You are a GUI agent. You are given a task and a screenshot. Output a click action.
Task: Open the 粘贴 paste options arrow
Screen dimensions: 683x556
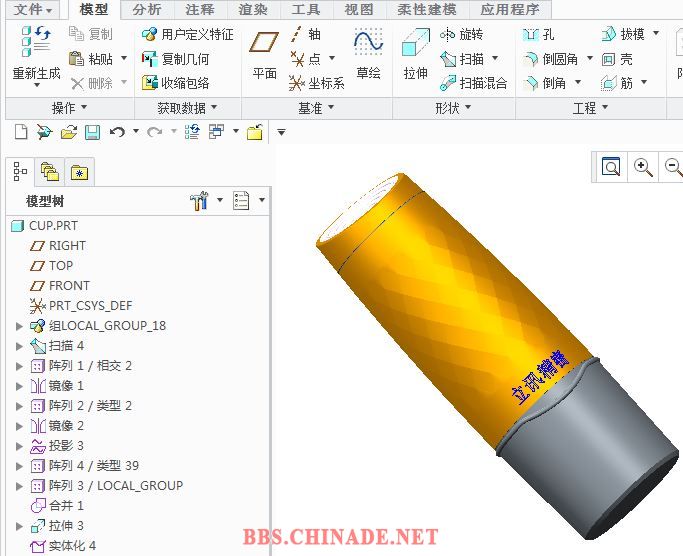124,58
